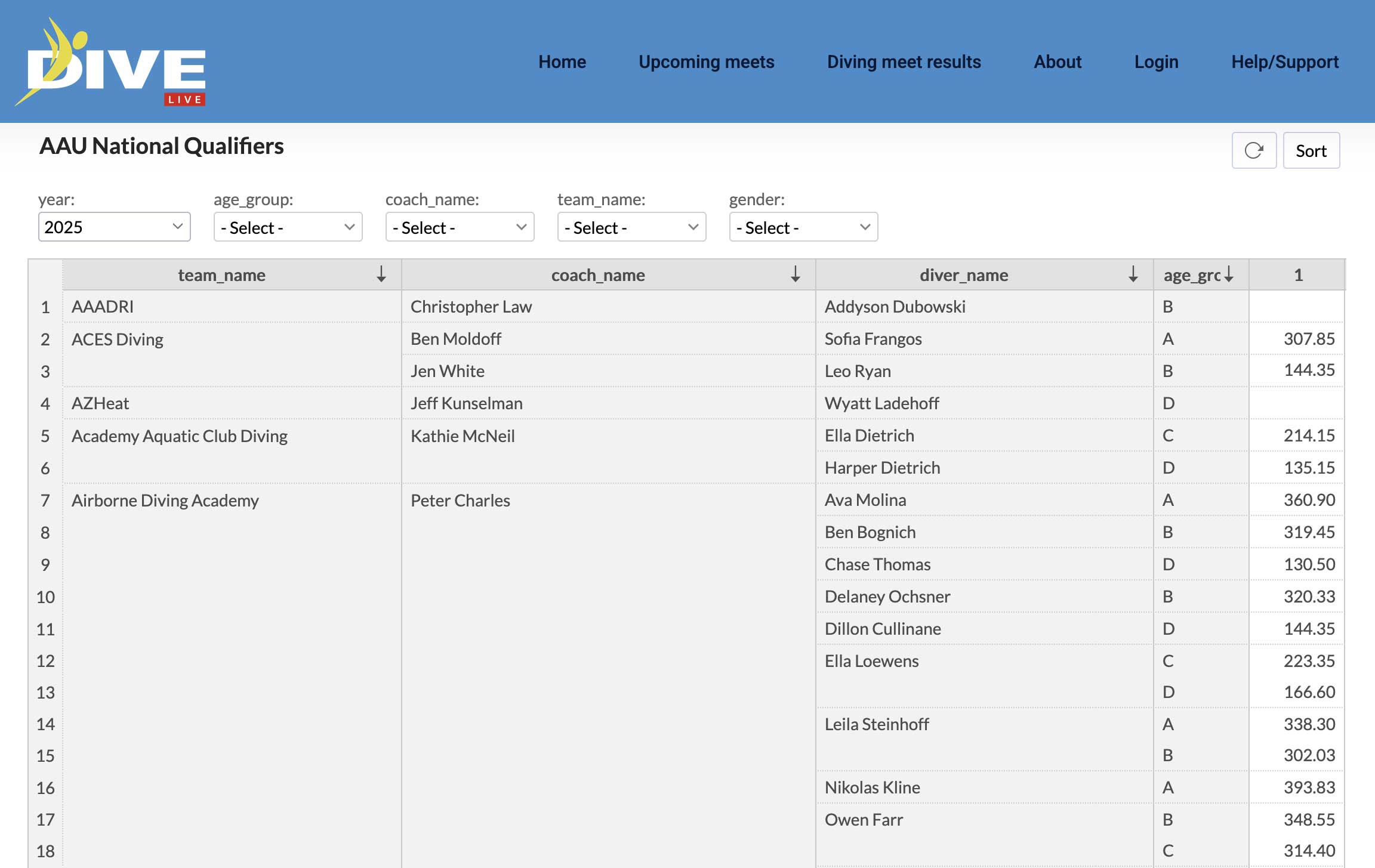
Task: Select the Airborne Diving Academy cell
Action: coord(165,501)
